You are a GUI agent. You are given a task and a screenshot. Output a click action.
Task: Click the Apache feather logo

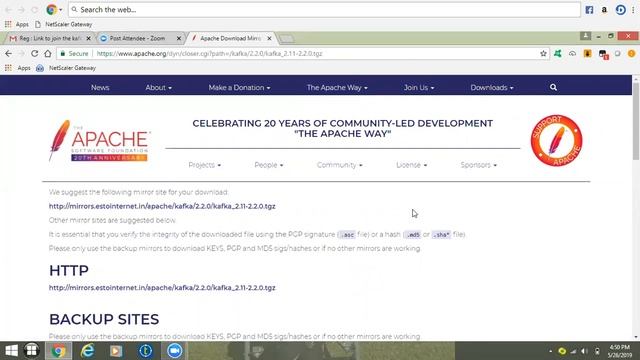pos(99,141)
